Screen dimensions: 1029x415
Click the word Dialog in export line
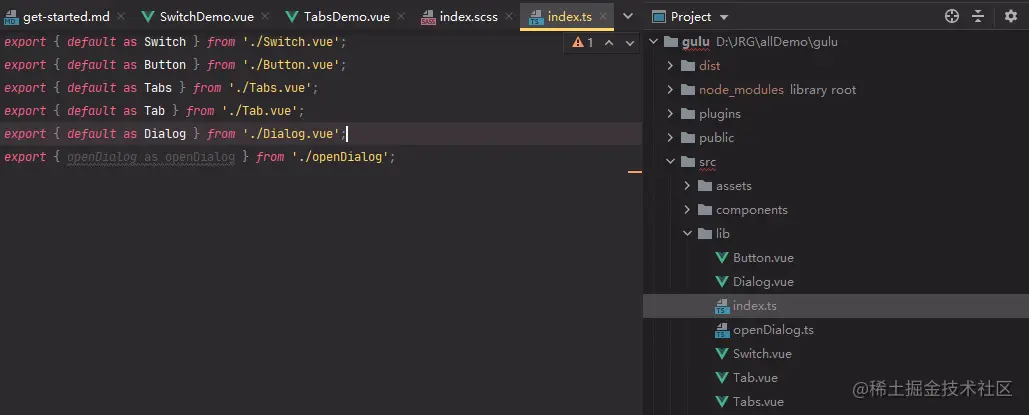pyautogui.click(x=165, y=134)
